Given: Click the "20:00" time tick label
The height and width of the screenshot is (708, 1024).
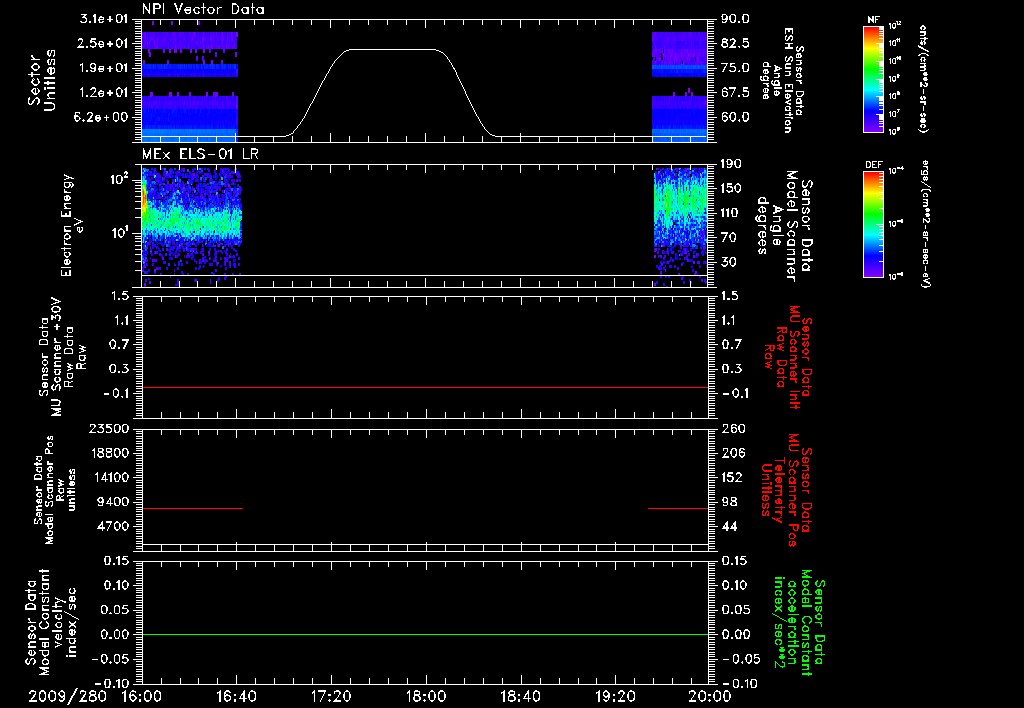Looking at the screenshot, I should click(x=711, y=696).
